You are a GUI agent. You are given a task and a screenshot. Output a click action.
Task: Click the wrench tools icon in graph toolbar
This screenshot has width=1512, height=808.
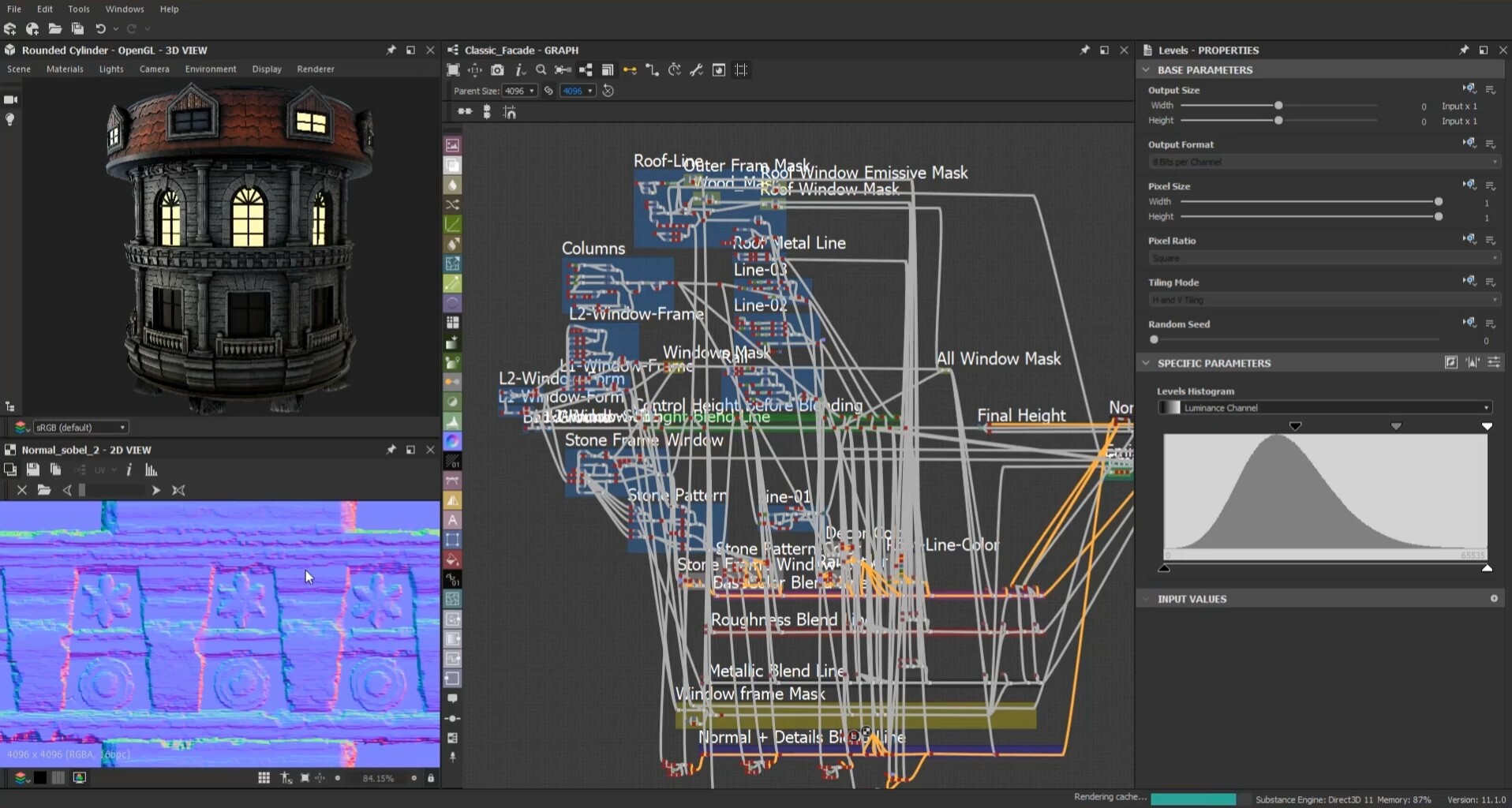(696, 70)
